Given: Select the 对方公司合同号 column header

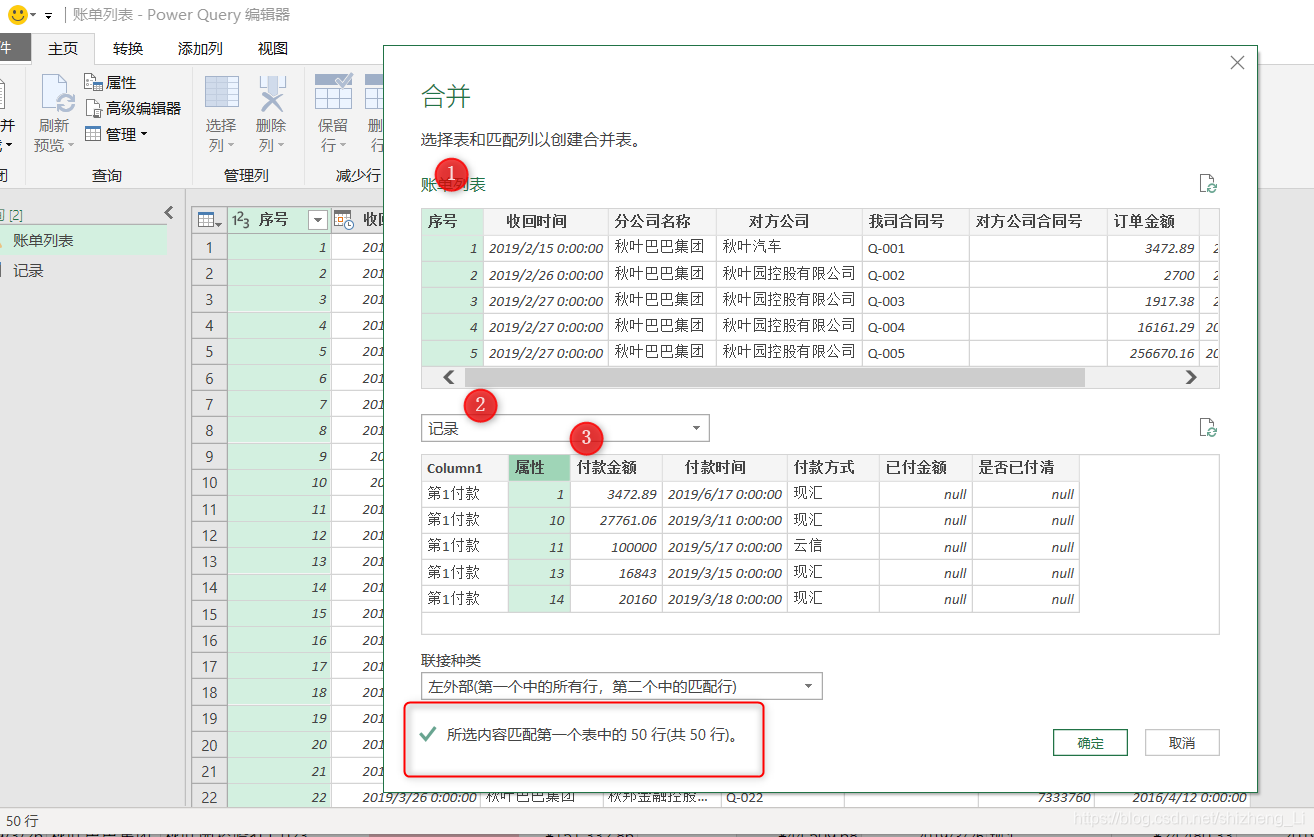Looking at the screenshot, I should click(1038, 221).
